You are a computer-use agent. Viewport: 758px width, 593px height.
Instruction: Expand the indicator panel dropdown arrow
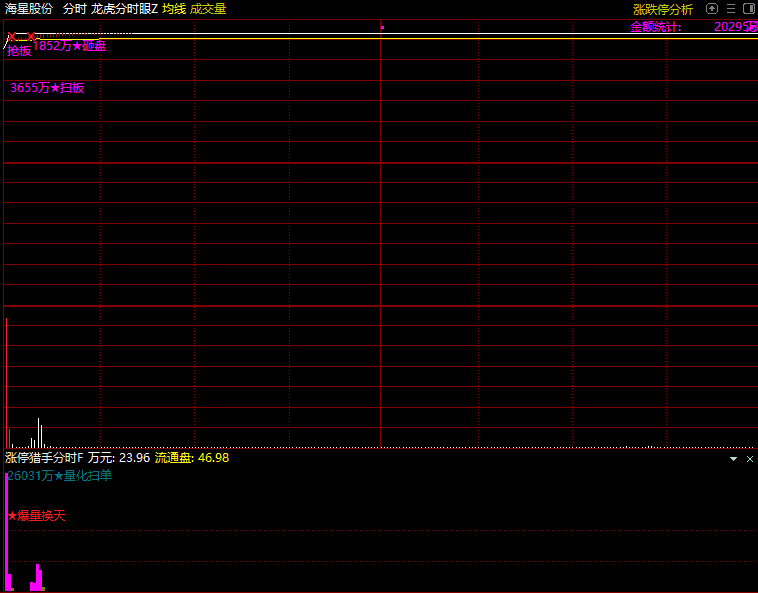pos(733,458)
